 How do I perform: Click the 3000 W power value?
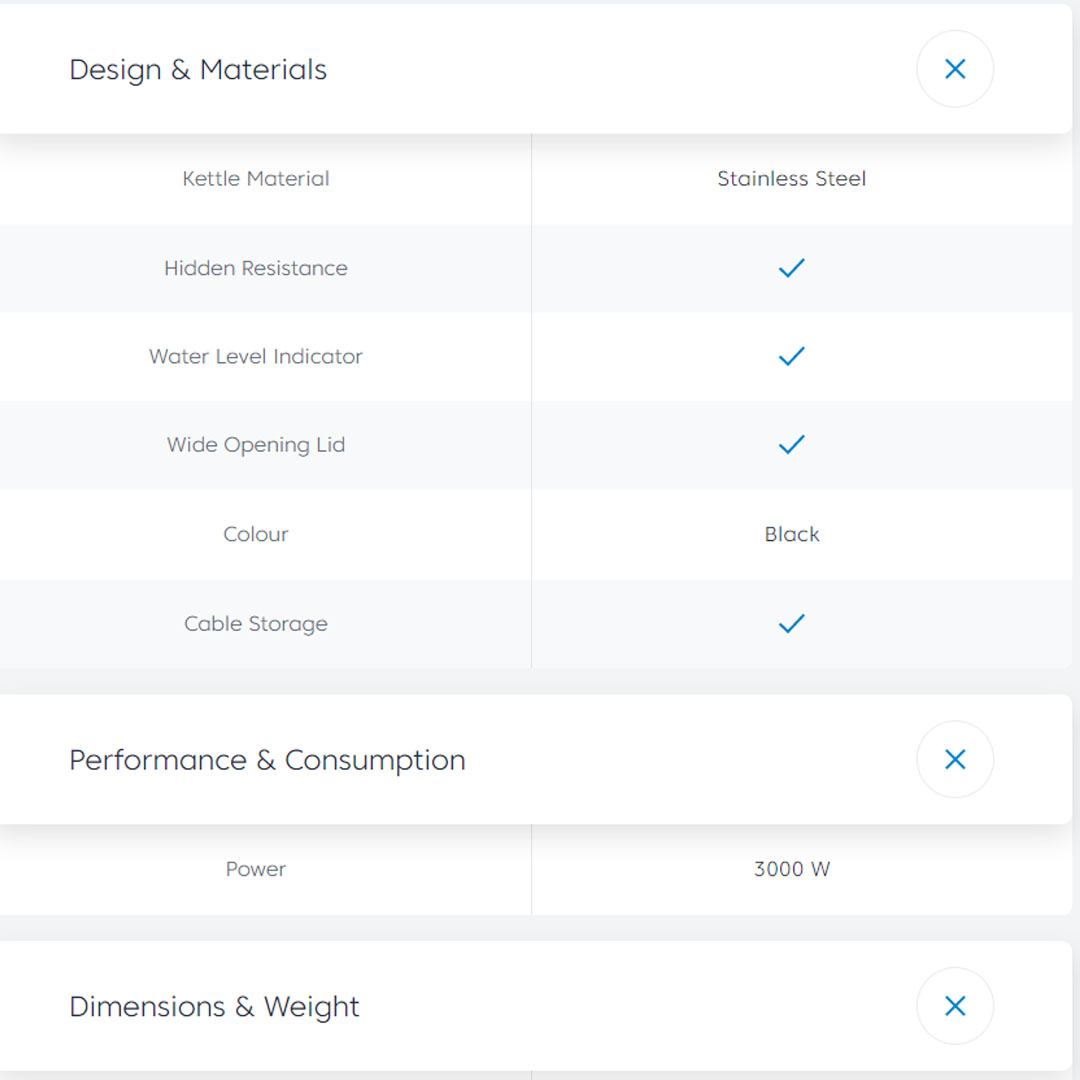792,869
